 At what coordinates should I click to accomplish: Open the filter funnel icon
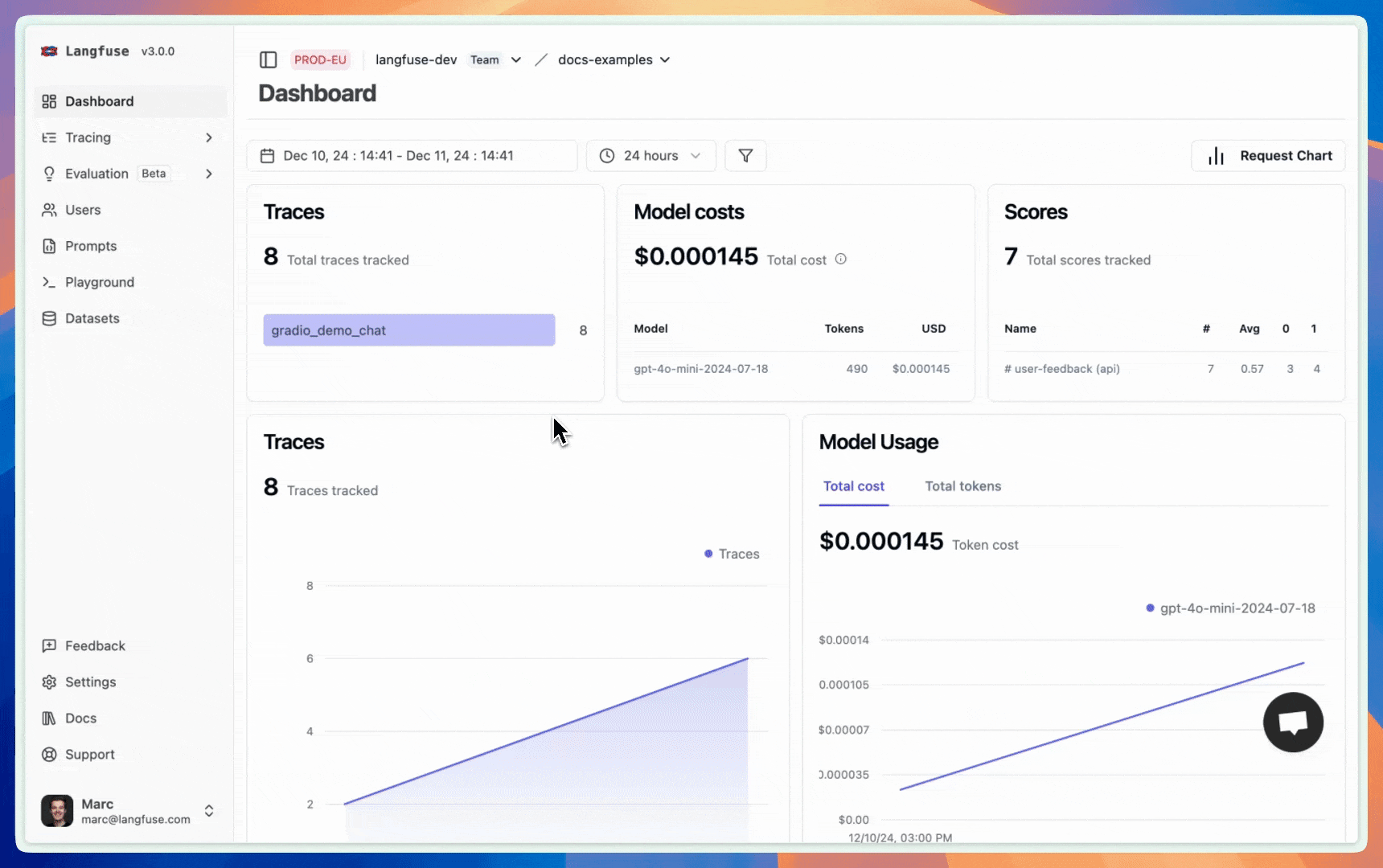(x=745, y=156)
